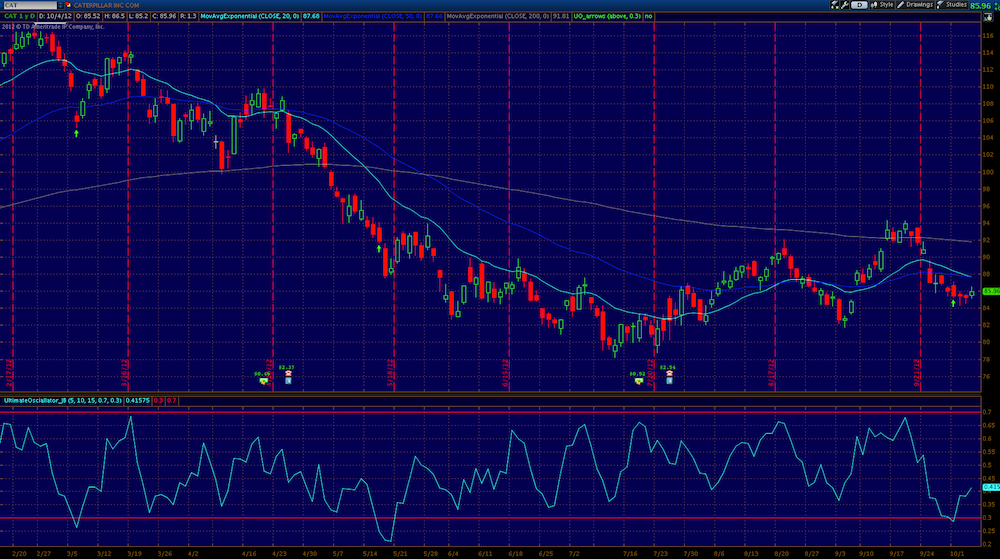This screenshot has width=1000, height=559.
Task: Click the green 85.96 price bubble on axis
Action: 991,291
